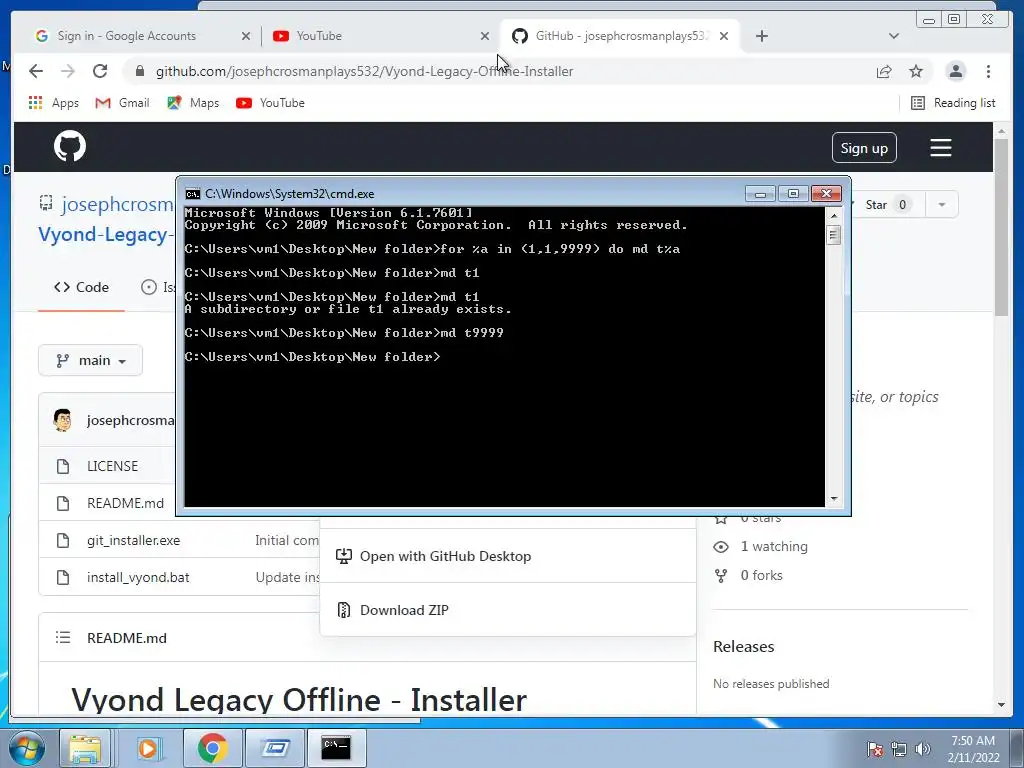Click the cmd.exe title bar icon
The image size is (1024, 768).
pos(193,194)
